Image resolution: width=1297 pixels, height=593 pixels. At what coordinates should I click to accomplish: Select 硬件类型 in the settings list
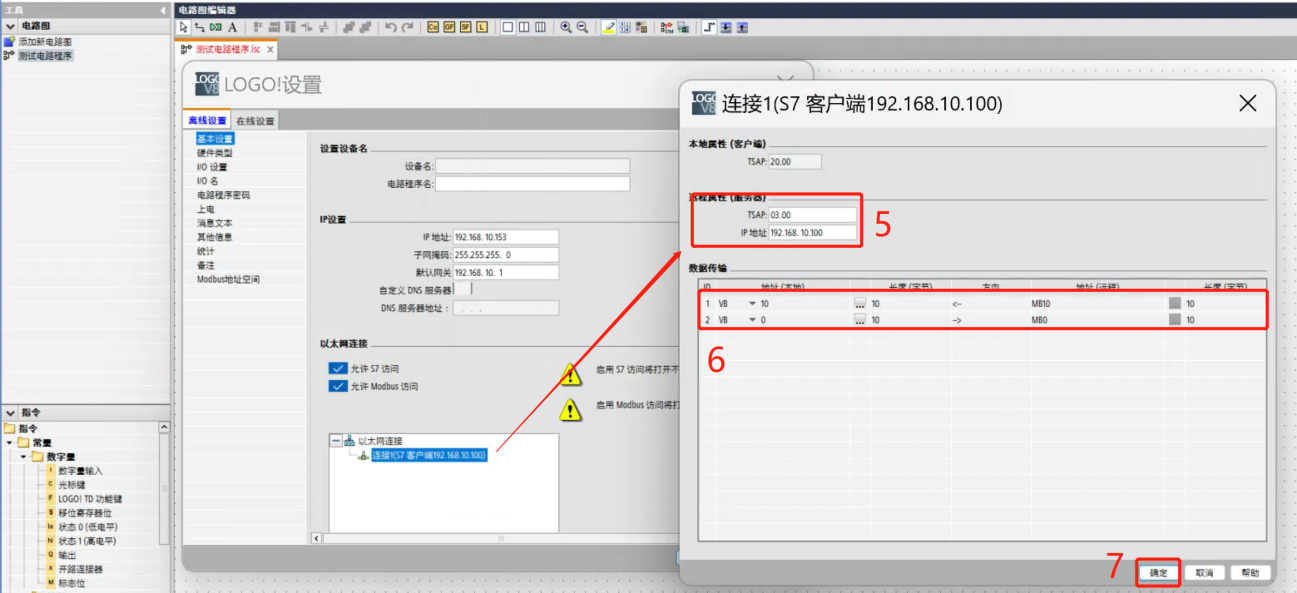(x=214, y=153)
